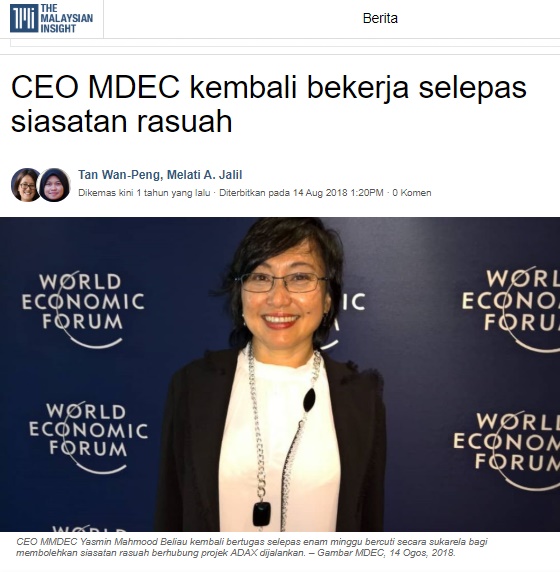Click the black pendant on the necklace
The height and width of the screenshot is (572, 560).
pos(262,514)
